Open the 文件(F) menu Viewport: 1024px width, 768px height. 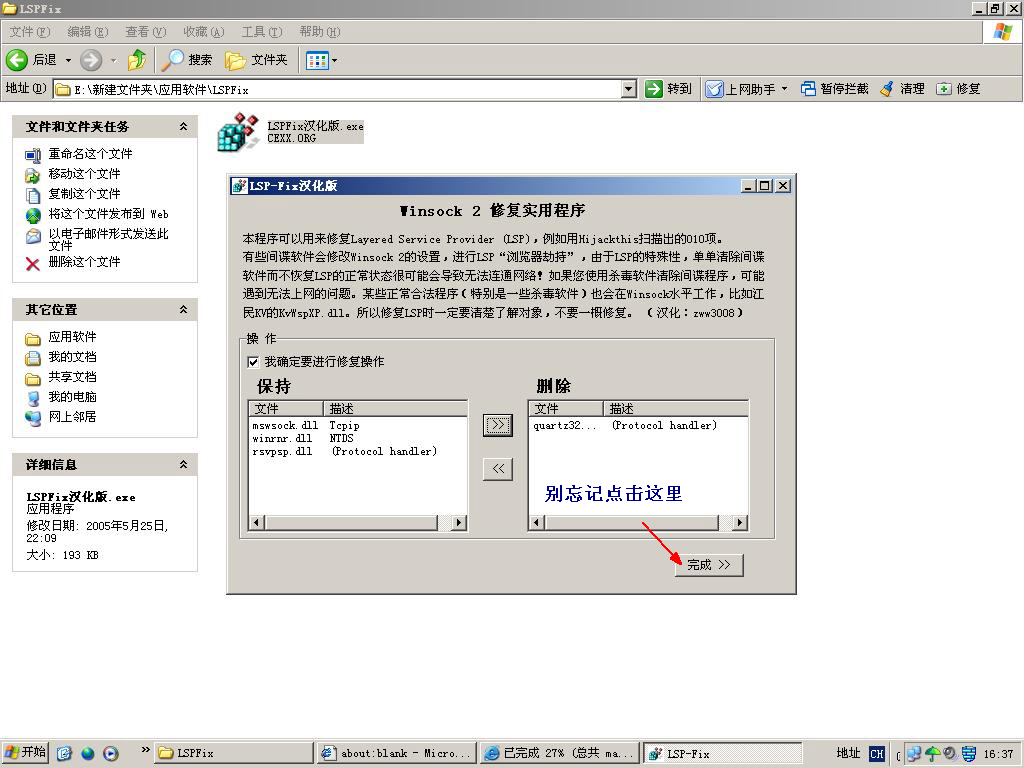(x=29, y=31)
